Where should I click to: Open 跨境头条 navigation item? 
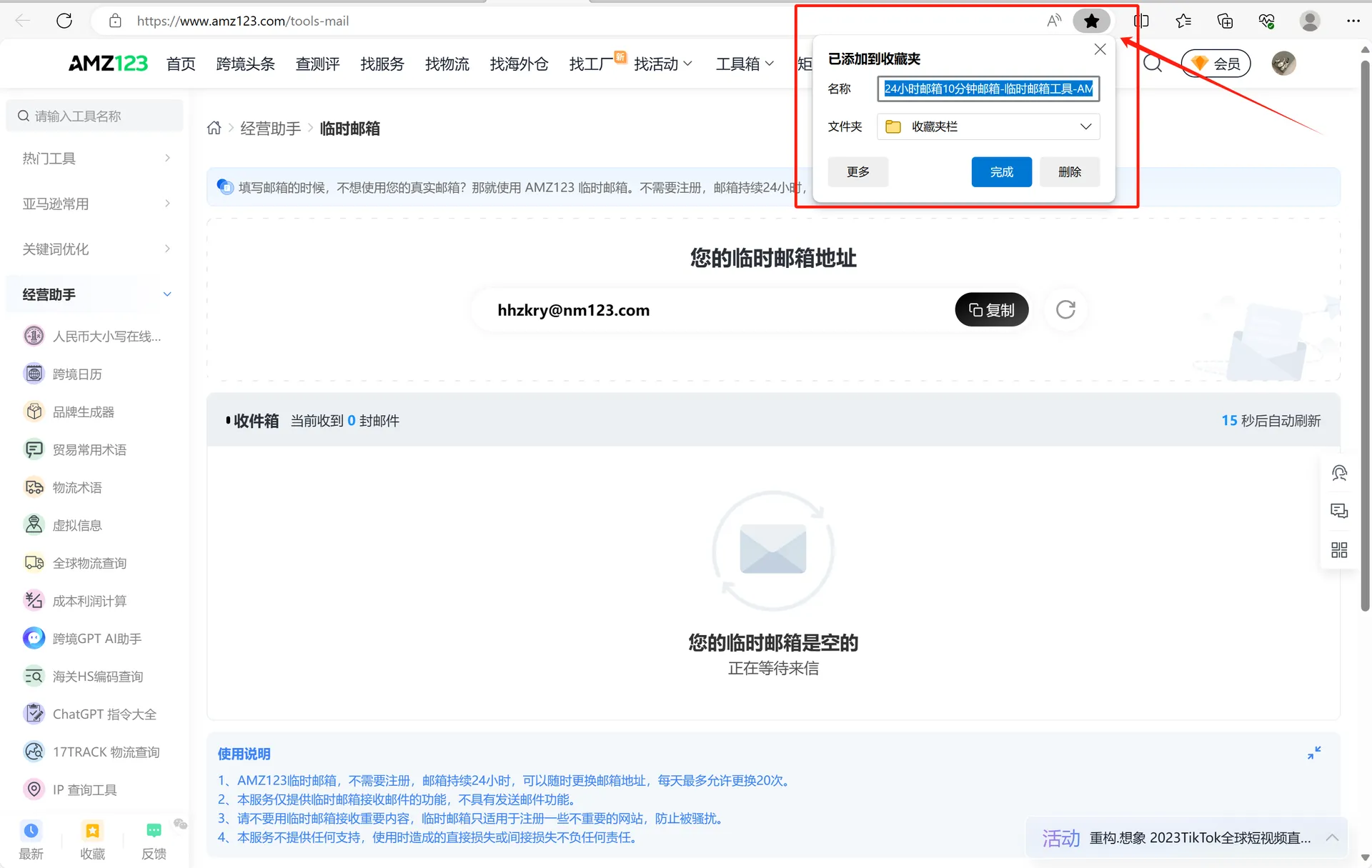pyautogui.click(x=246, y=64)
